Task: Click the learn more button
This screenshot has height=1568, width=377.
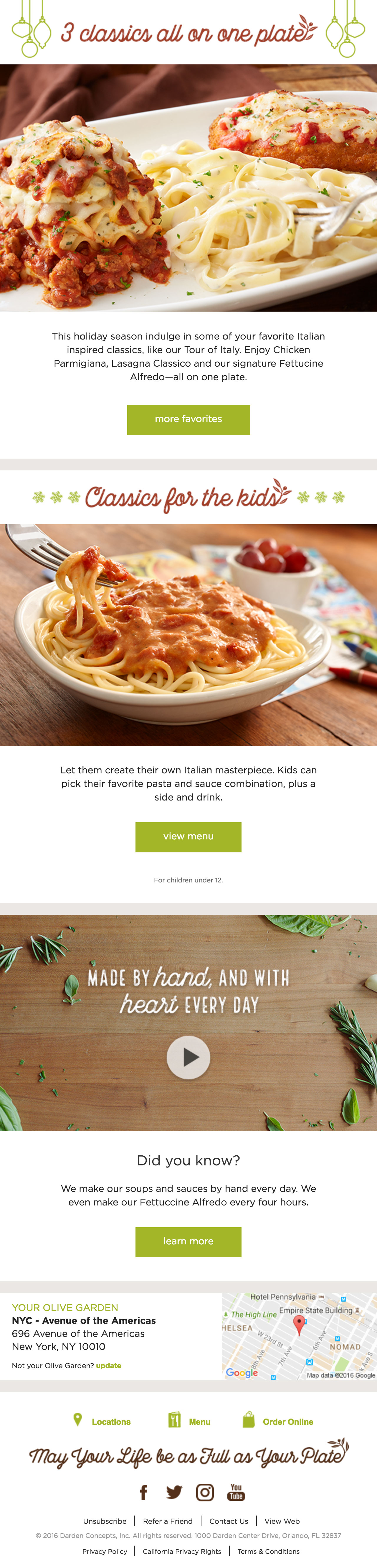Action: tap(188, 1242)
